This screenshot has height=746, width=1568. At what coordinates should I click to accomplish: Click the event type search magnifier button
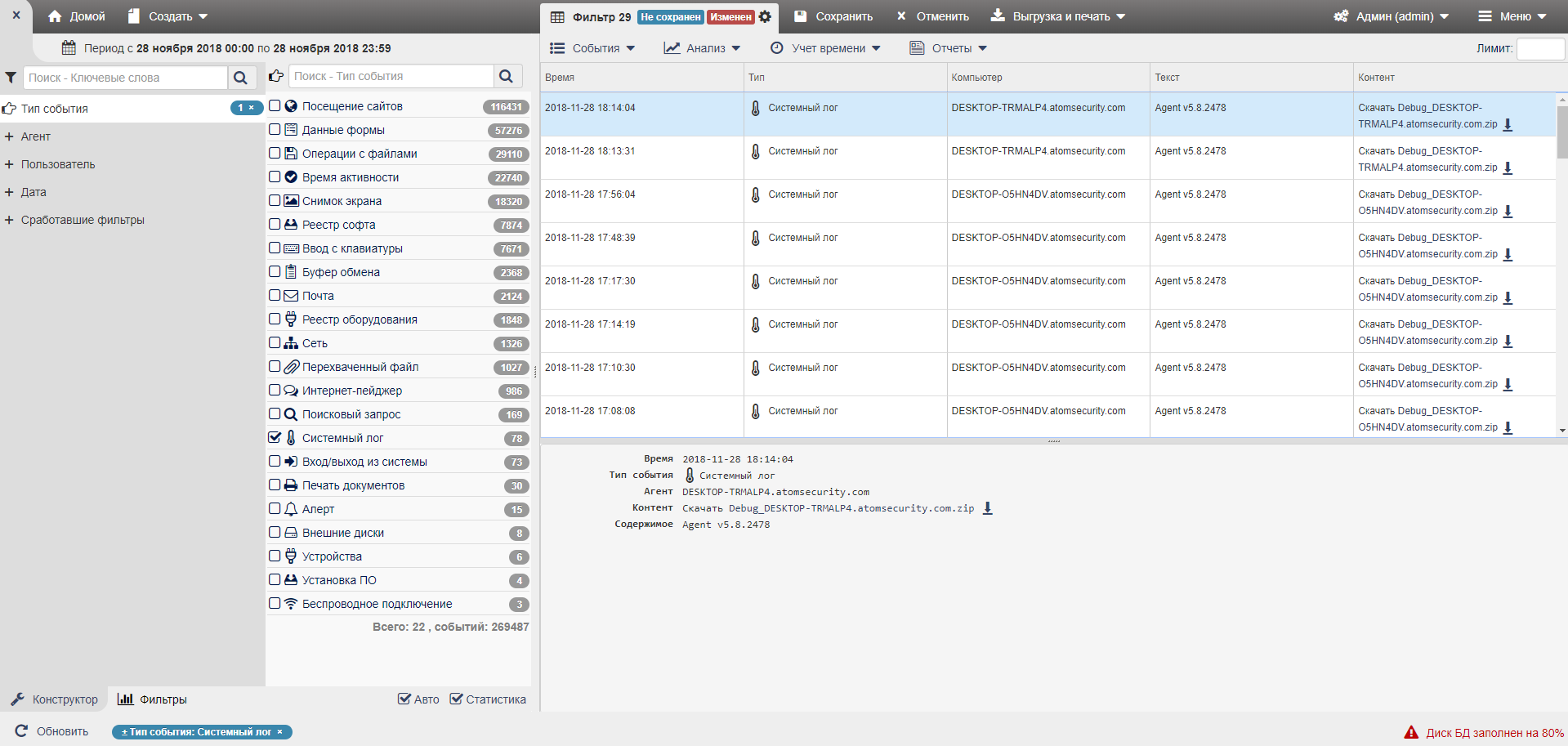tap(507, 76)
